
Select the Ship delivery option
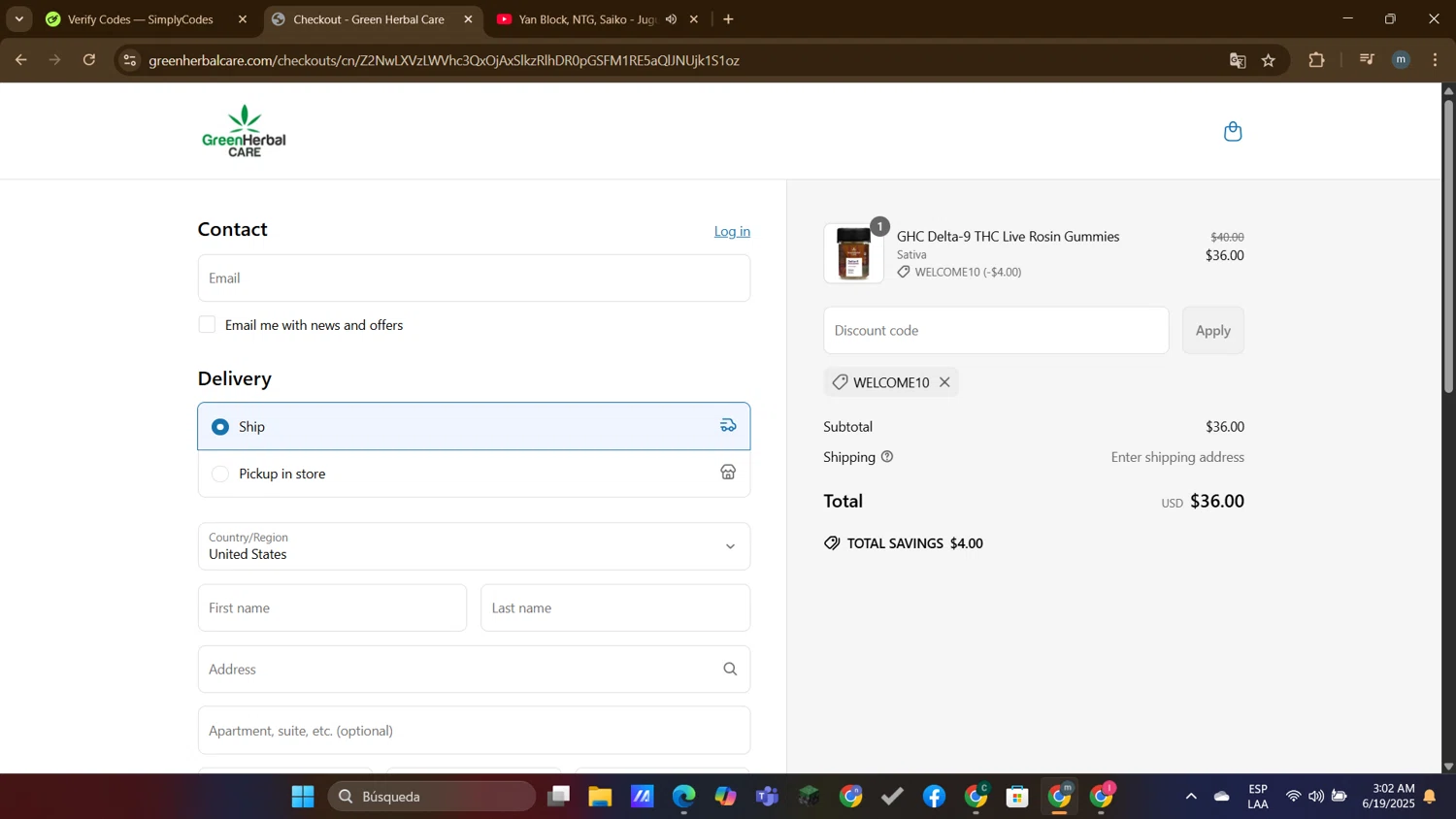(x=474, y=426)
